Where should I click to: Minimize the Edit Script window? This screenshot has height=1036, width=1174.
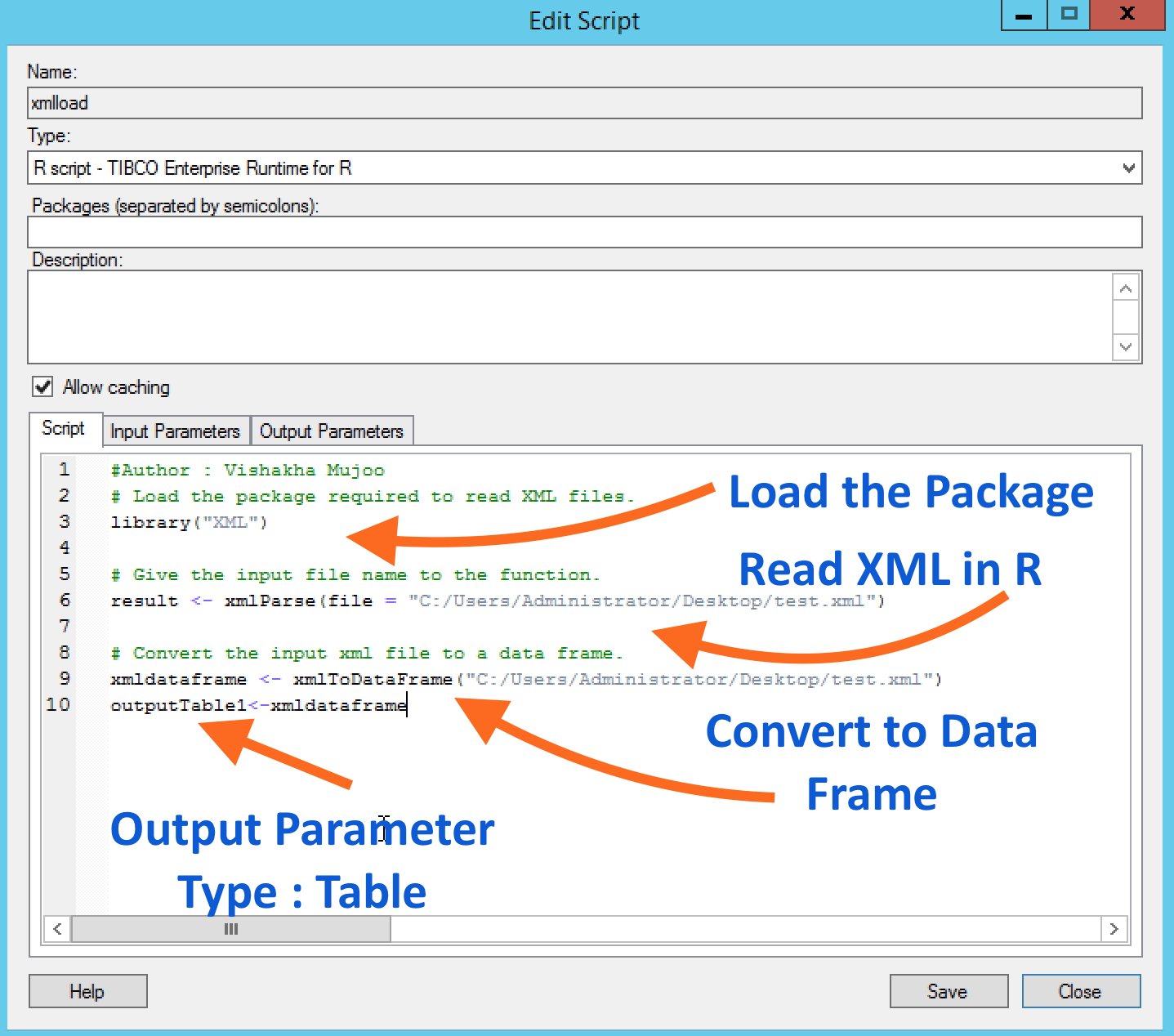pos(1023,14)
